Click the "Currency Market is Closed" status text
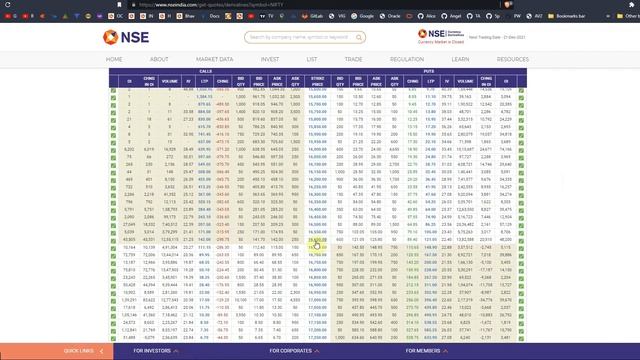This screenshot has width=640, height=360. [x=441, y=42]
